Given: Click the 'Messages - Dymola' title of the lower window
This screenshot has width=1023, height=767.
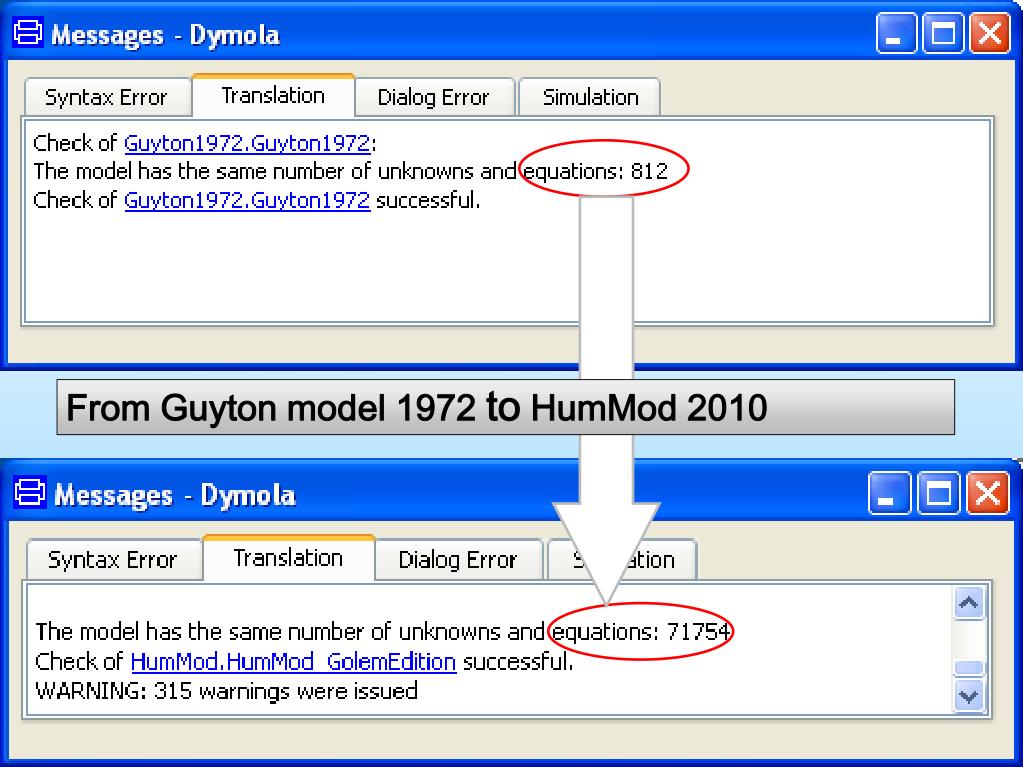Looking at the screenshot, I should pos(175,495).
